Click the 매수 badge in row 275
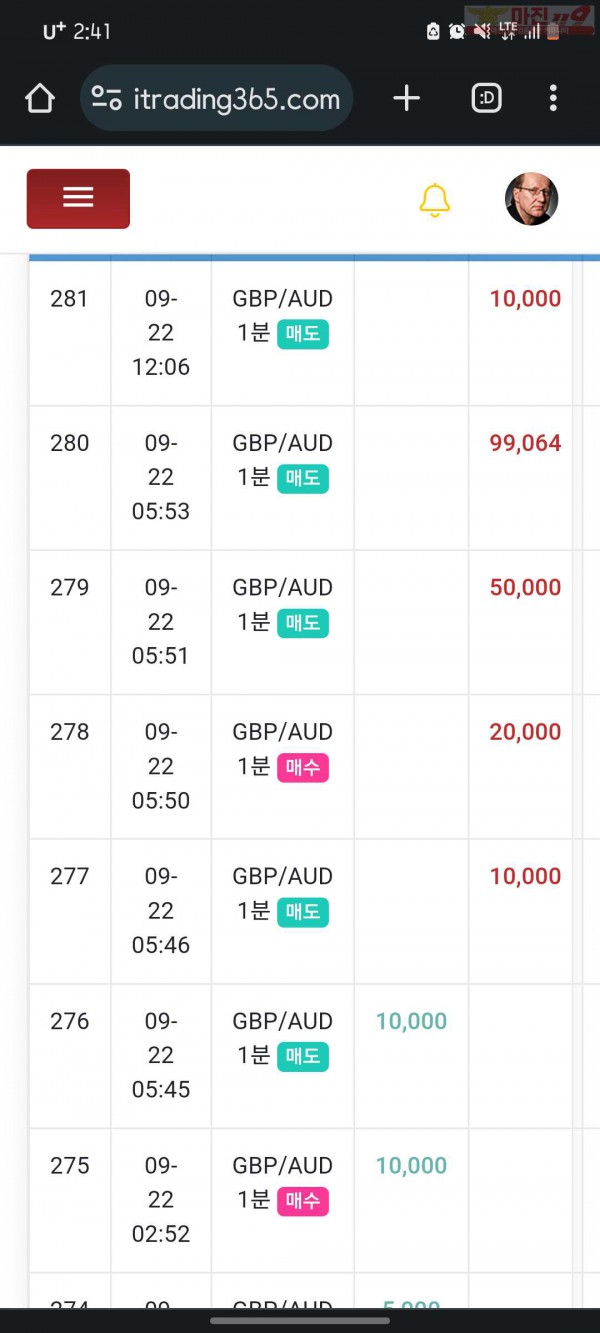 click(x=303, y=1201)
